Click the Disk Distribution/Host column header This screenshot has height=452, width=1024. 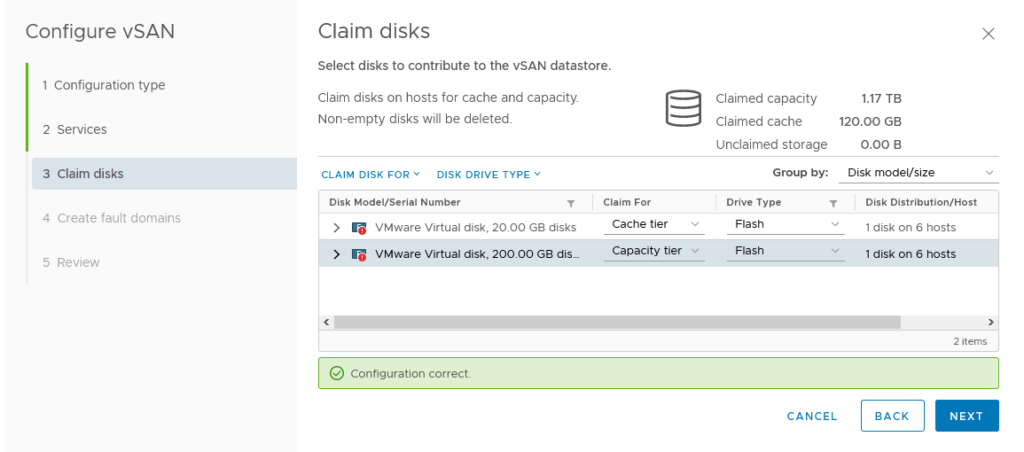point(921,202)
